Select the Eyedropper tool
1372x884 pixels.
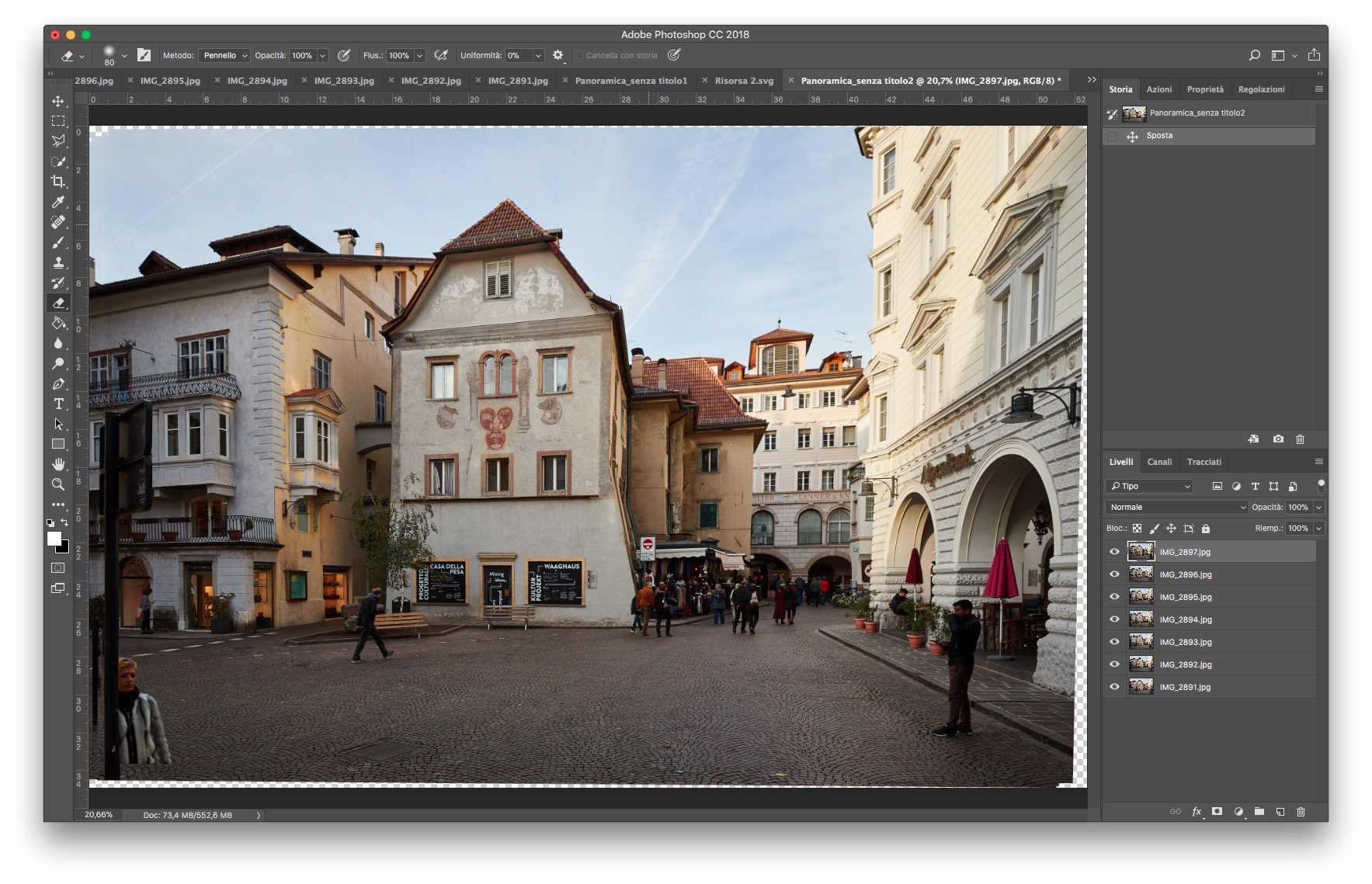(x=58, y=202)
